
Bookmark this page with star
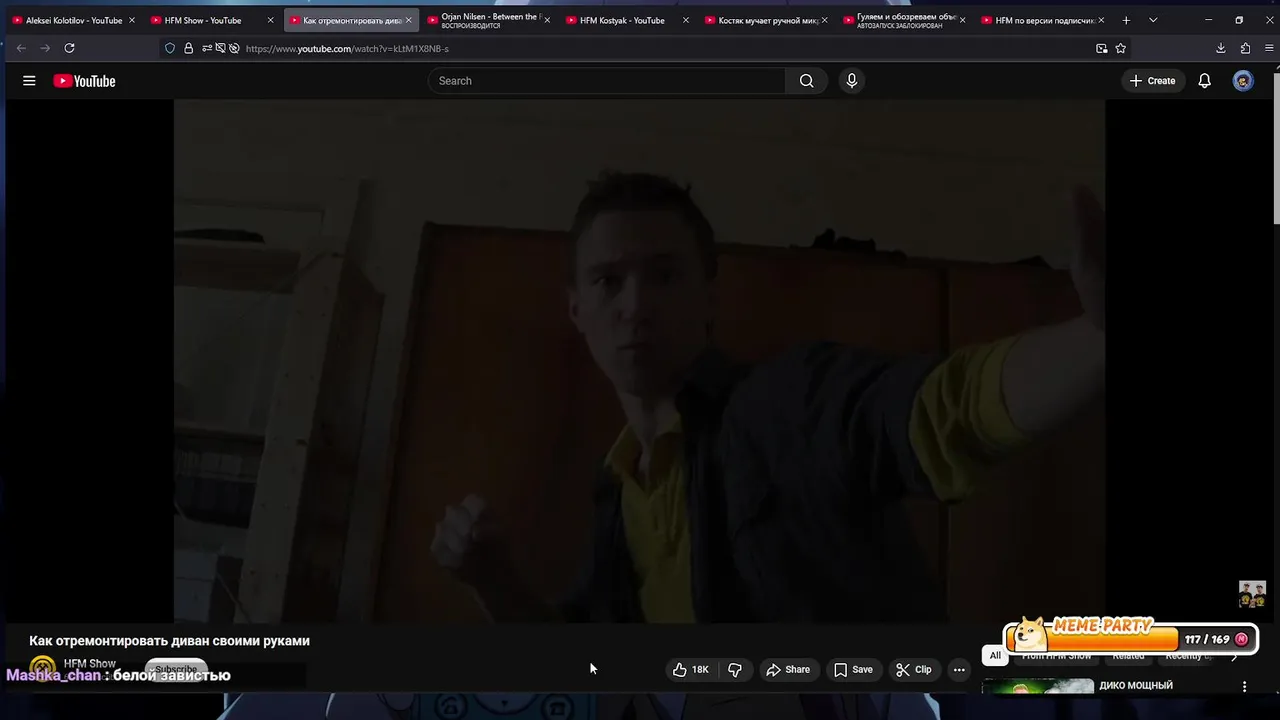coord(1120,48)
